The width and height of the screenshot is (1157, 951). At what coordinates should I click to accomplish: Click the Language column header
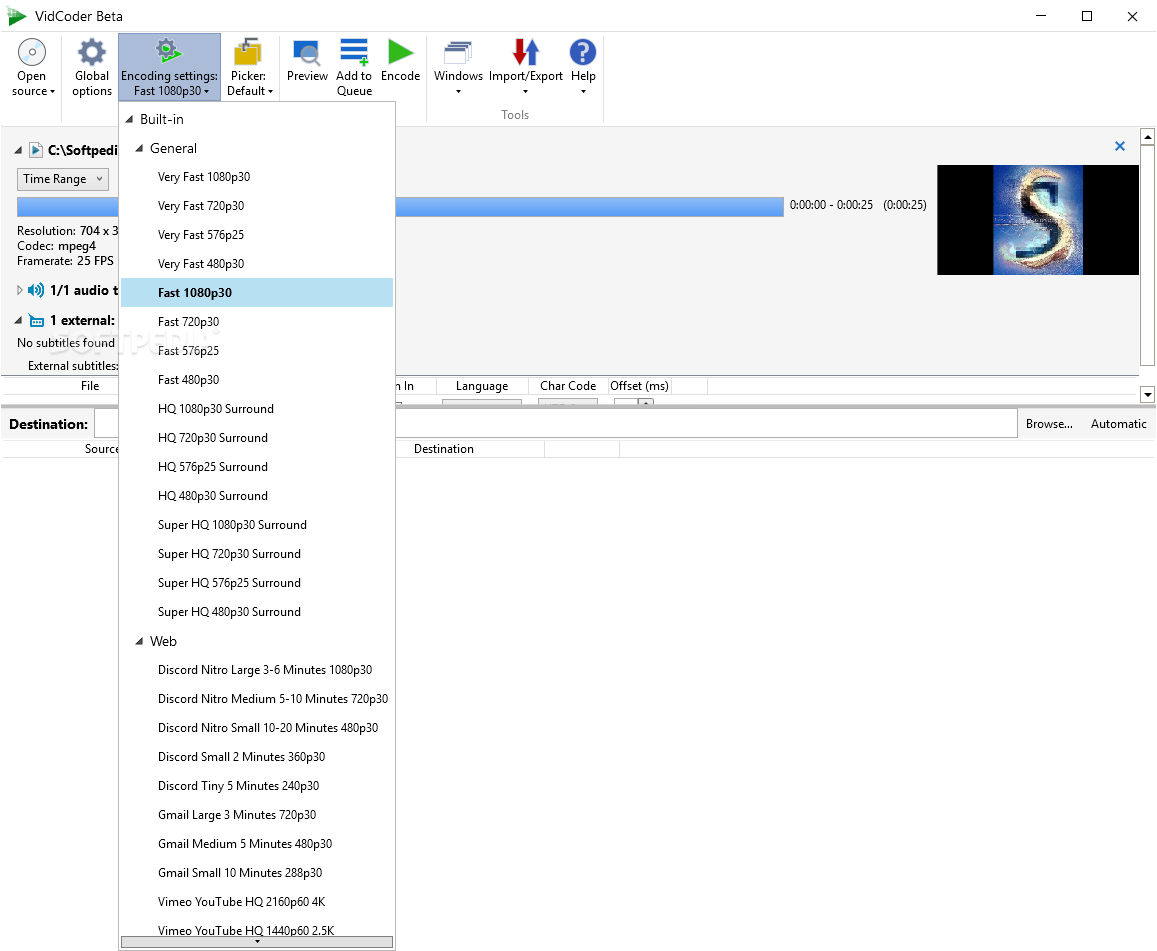click(x=482, y=386)
